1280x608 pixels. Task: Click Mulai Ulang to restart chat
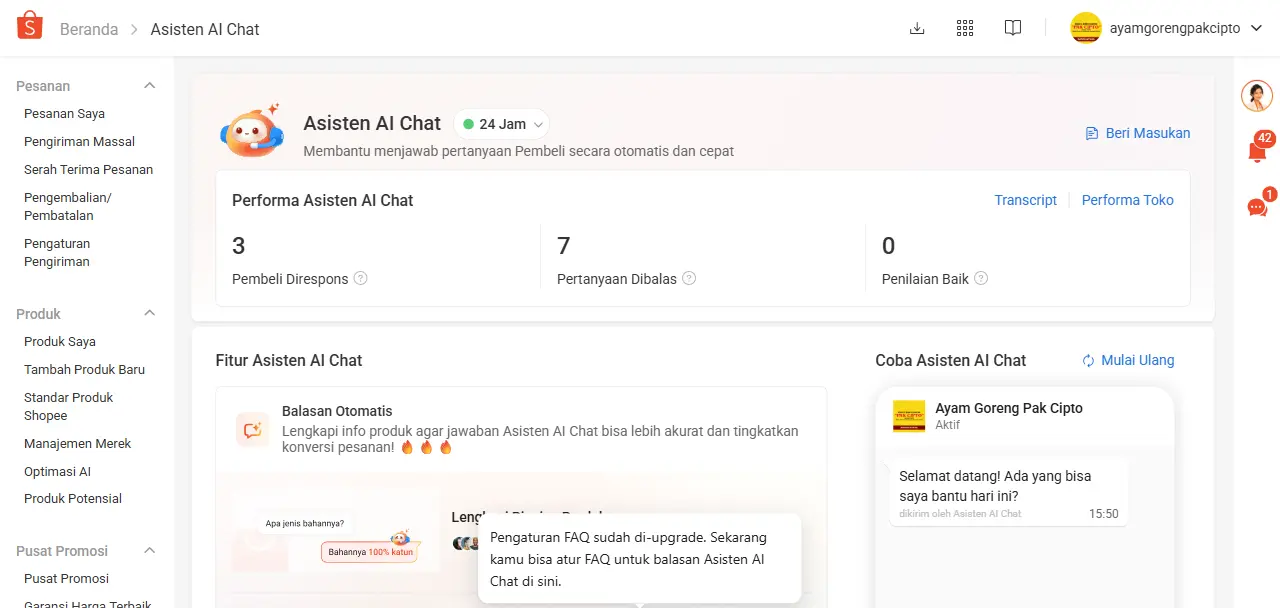1138,360
